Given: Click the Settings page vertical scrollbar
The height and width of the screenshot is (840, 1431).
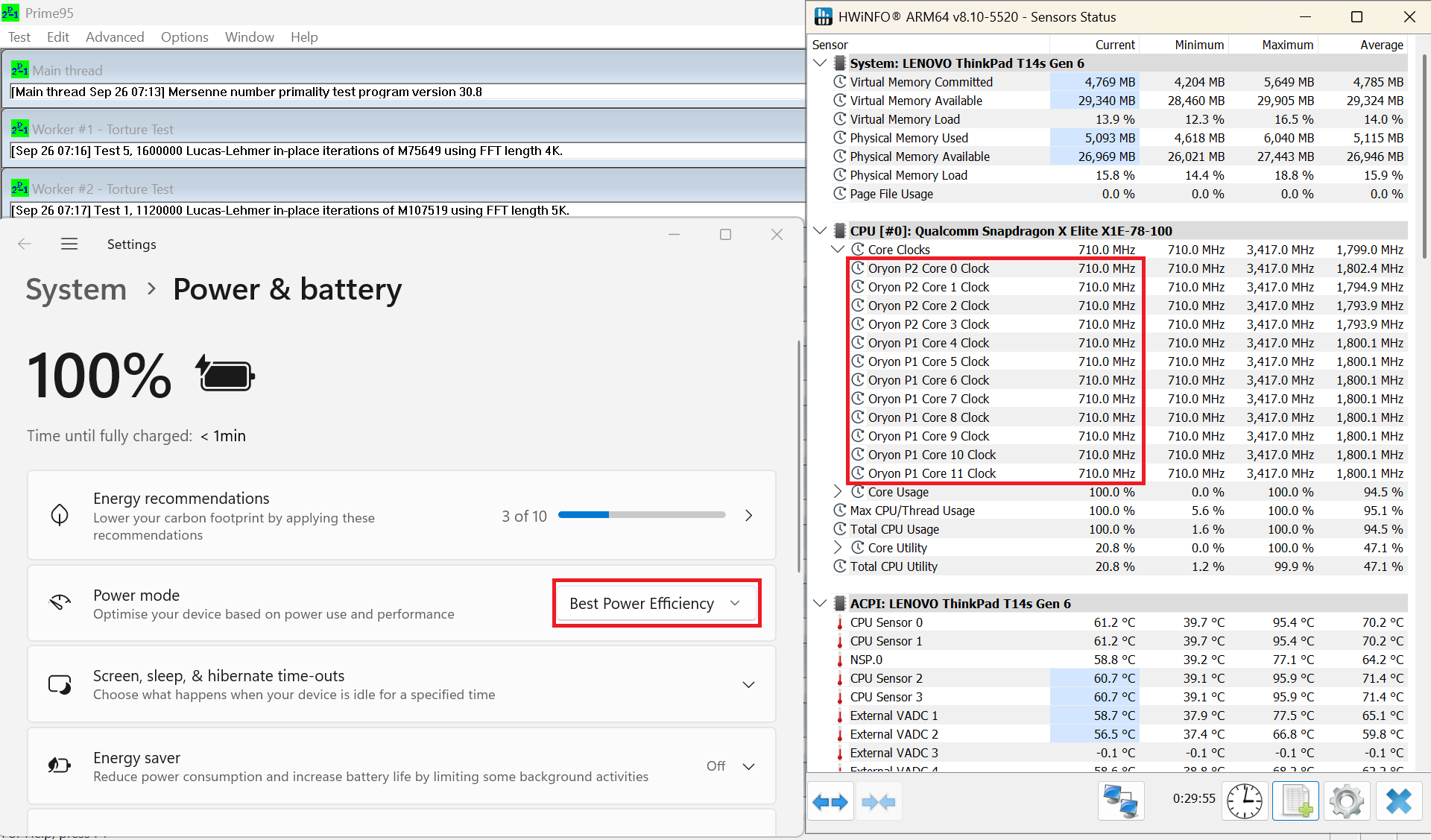Looking at the screenshot, I should (x=799, y=456).
